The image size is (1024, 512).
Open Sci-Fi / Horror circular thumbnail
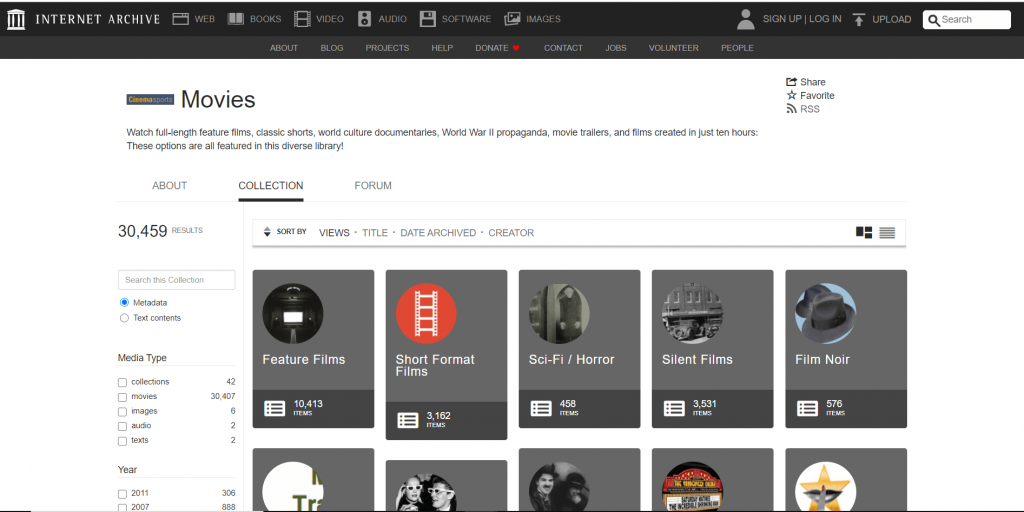point(559,313)
